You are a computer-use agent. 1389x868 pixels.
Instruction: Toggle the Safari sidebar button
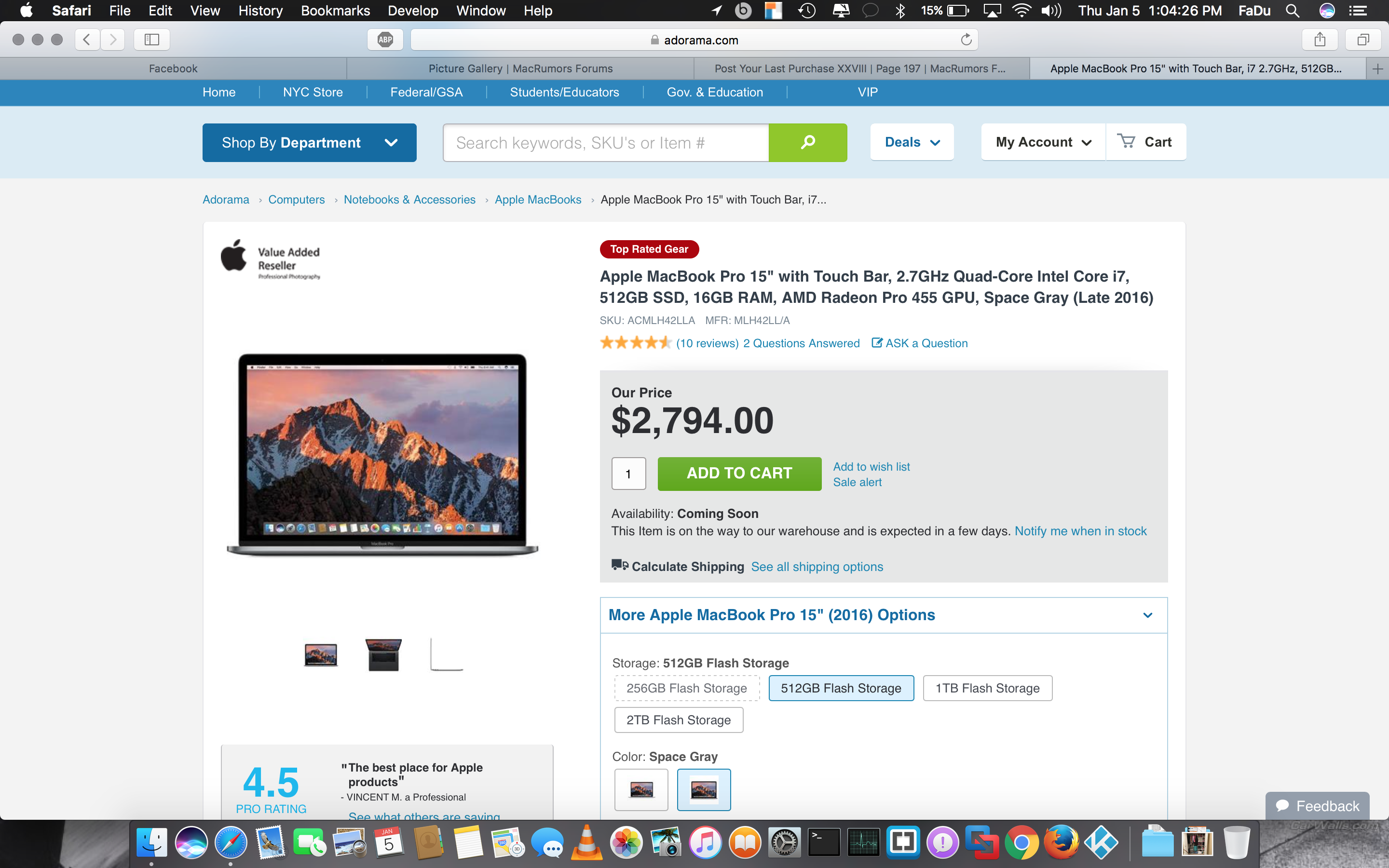pyautogui.click(x=151, y=40)
